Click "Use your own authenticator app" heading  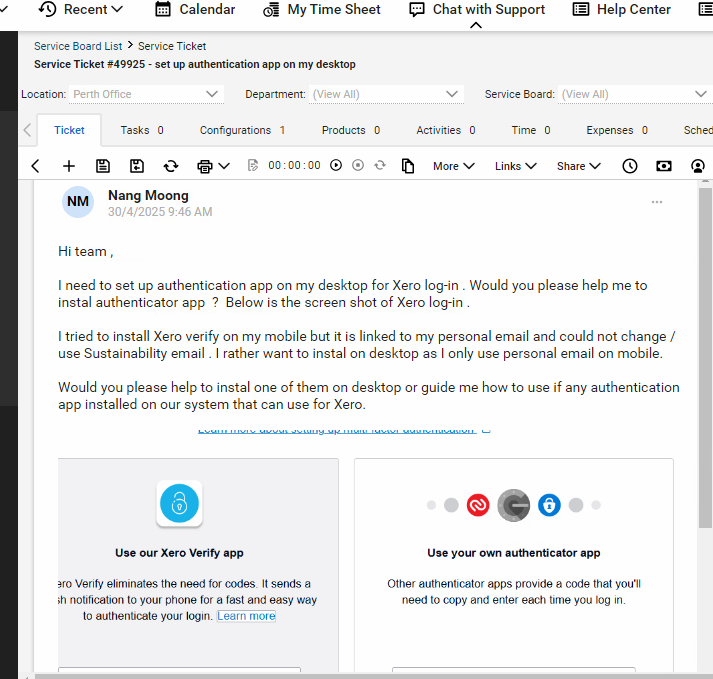pyautogui.click(x=514, y=553)
